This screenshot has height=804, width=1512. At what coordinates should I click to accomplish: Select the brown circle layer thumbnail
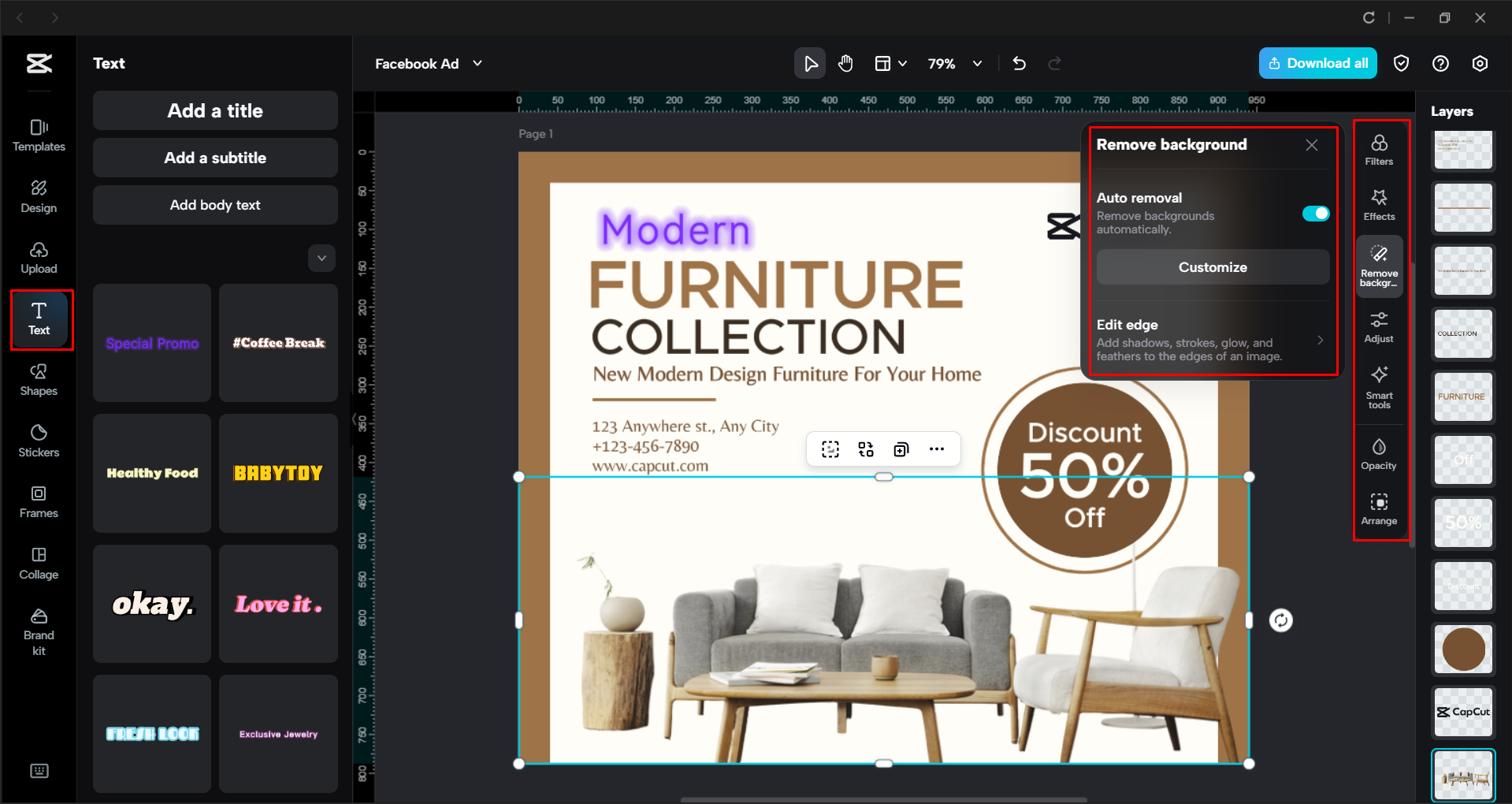pos(1462,649)
